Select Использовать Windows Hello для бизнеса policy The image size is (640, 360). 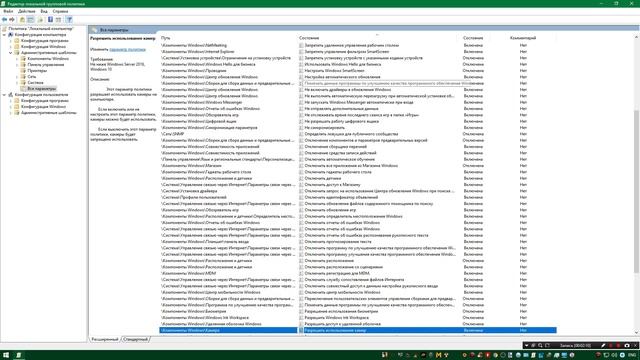click(342, 64)
